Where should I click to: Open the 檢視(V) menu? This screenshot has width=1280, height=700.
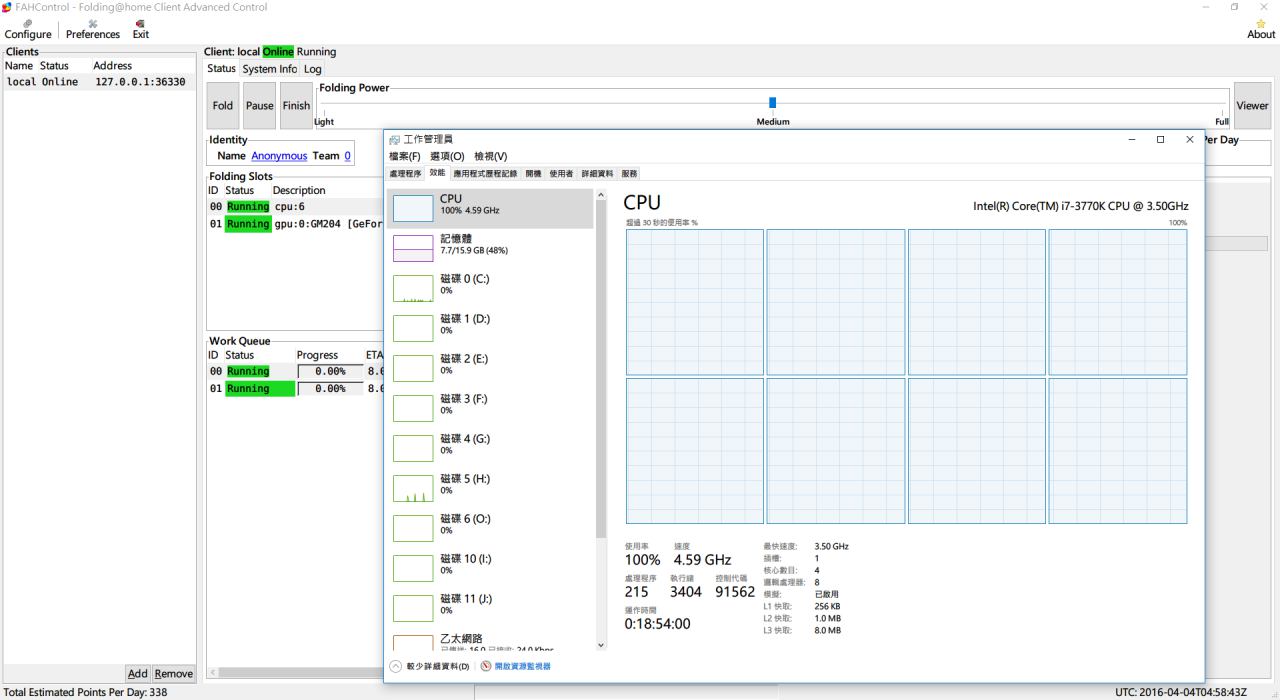point(491,156)
